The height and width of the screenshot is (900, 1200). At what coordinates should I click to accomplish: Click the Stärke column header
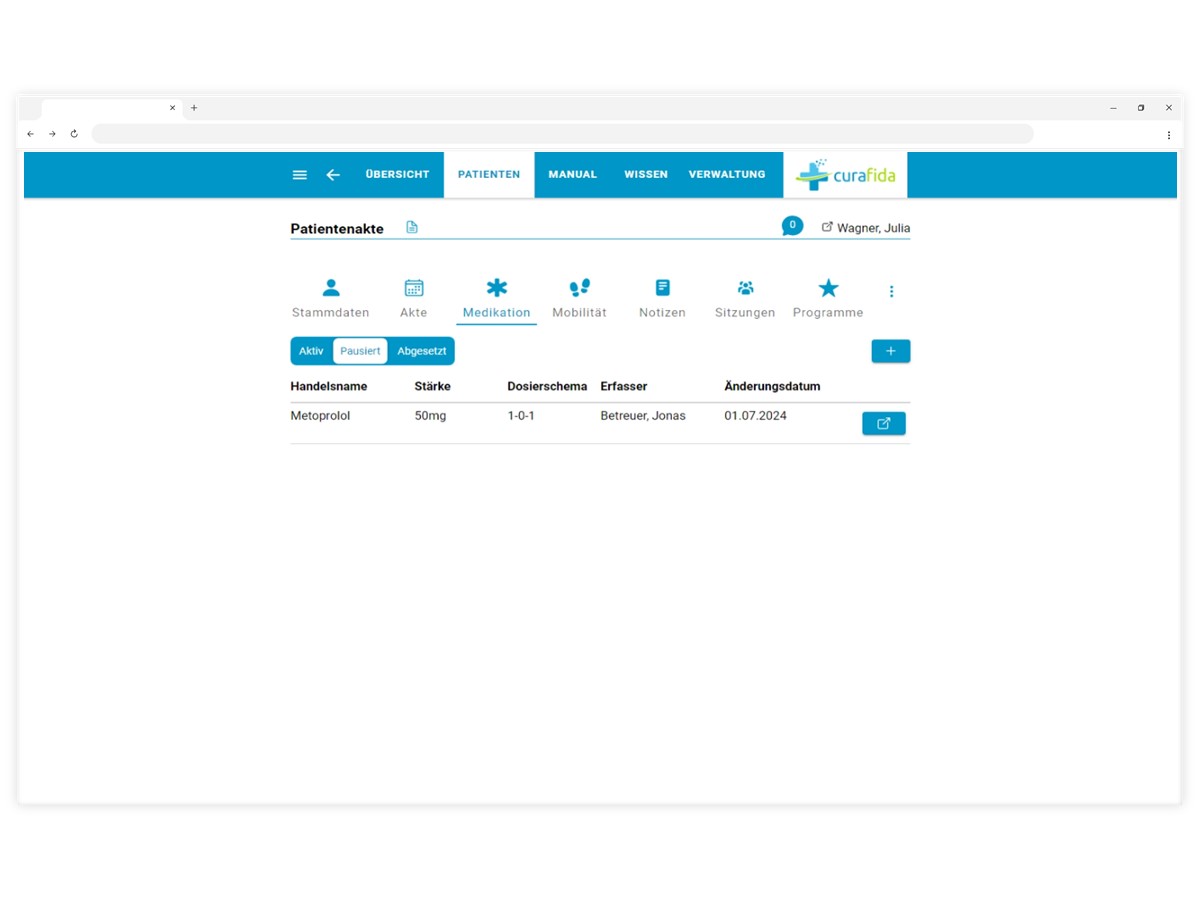coord(433,386)
